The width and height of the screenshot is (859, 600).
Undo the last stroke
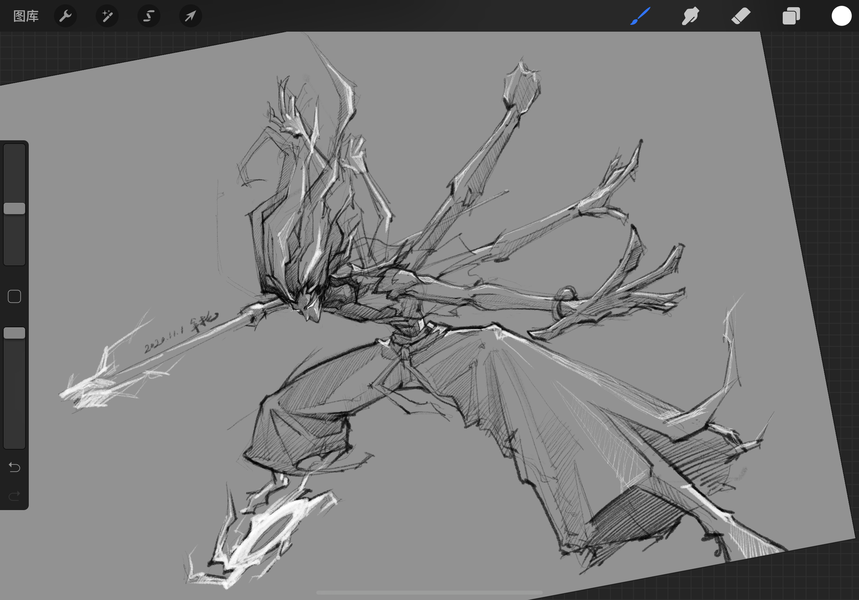14,467
